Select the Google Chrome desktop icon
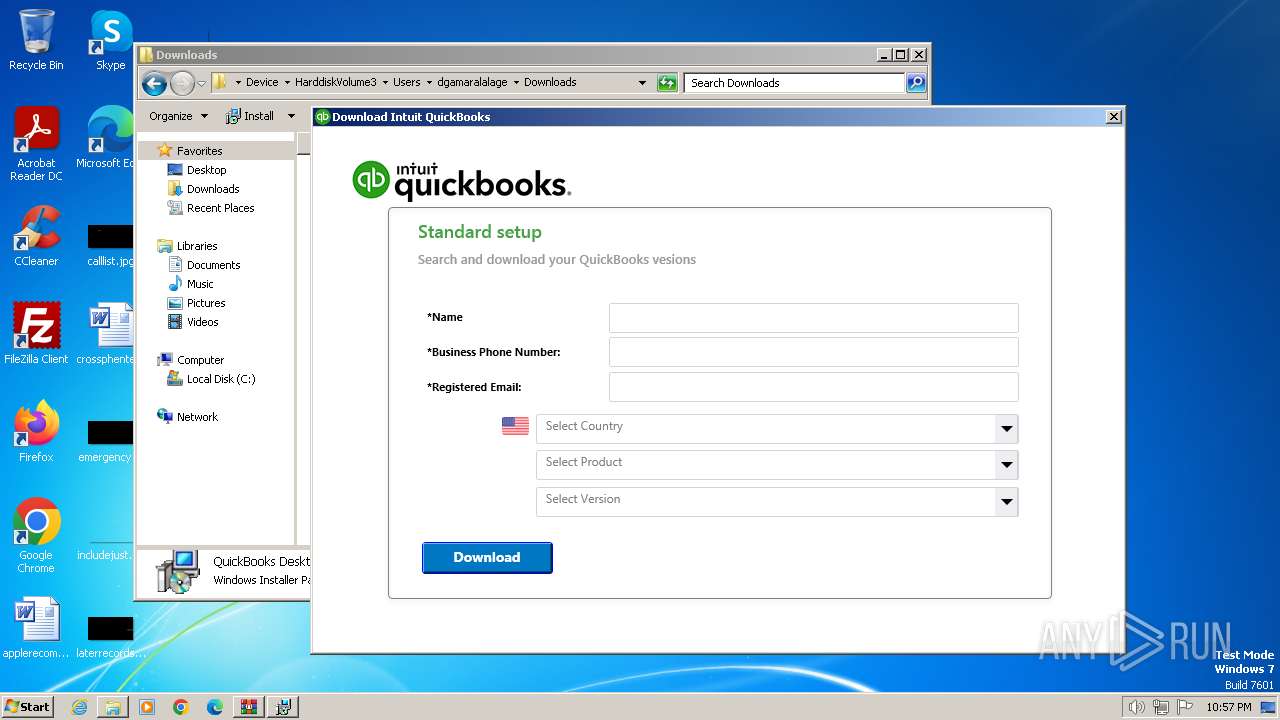 tap(36, 536)
